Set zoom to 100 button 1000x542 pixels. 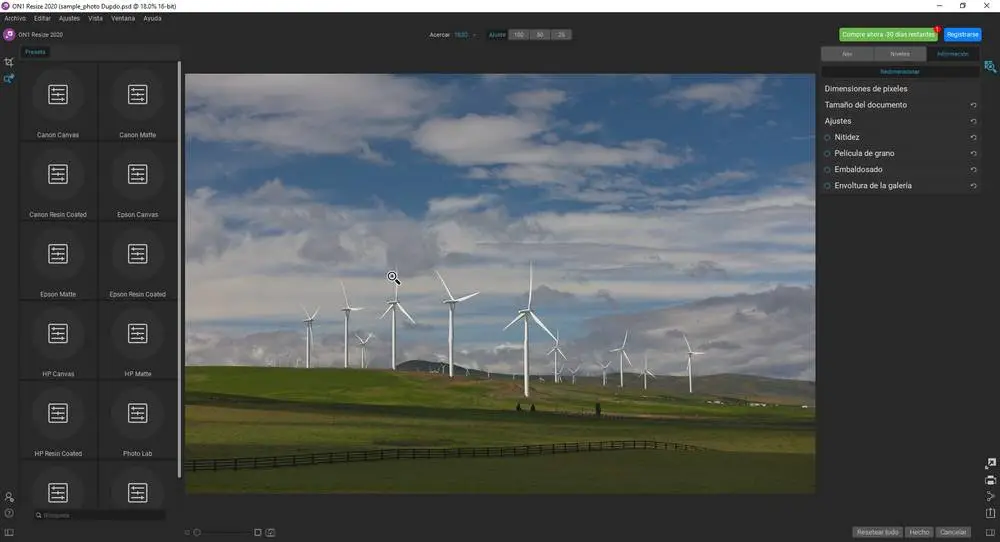(x=519, y=35)
